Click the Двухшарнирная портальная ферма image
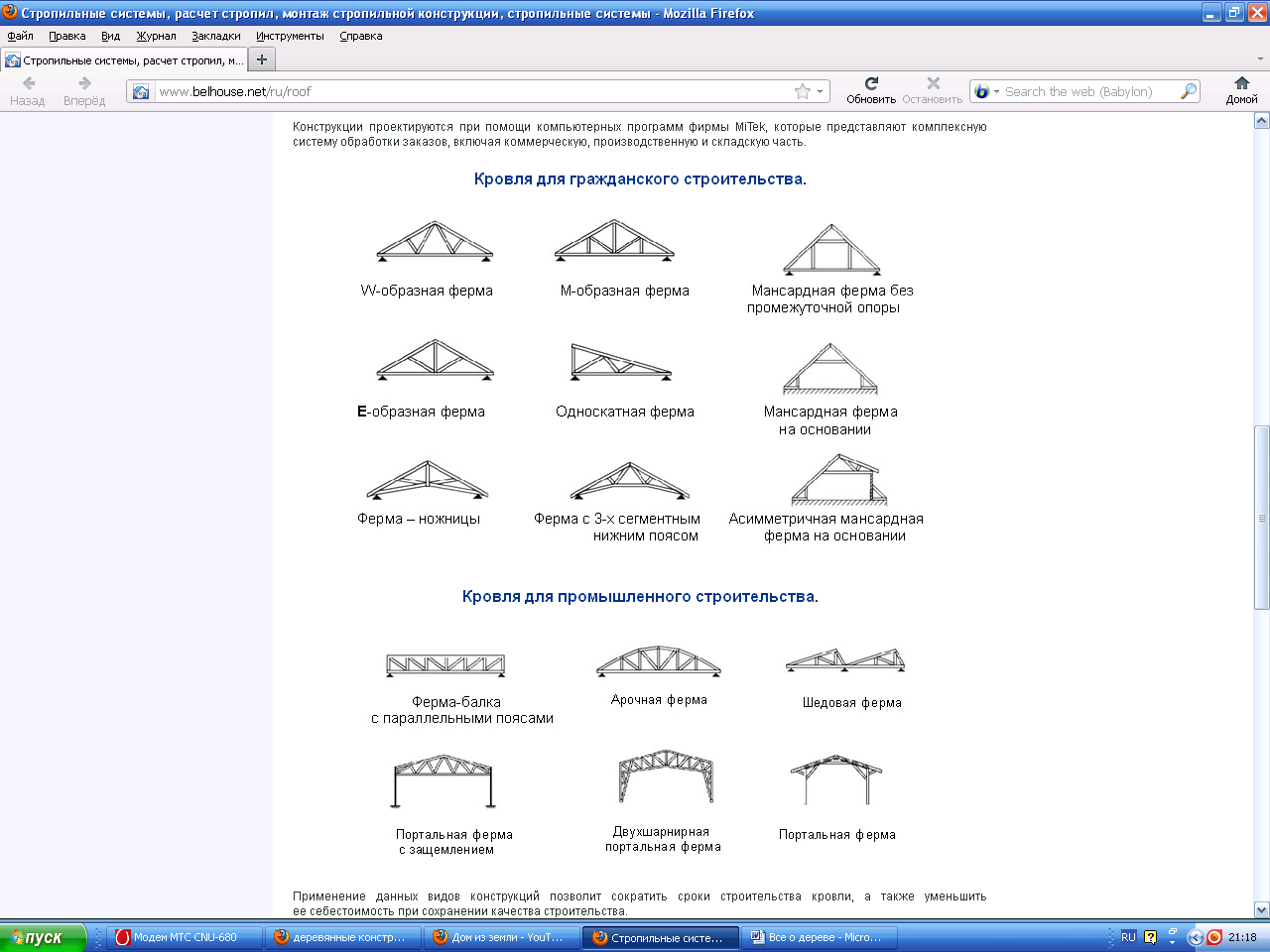 pyautogui.click(x=666, y=776)
